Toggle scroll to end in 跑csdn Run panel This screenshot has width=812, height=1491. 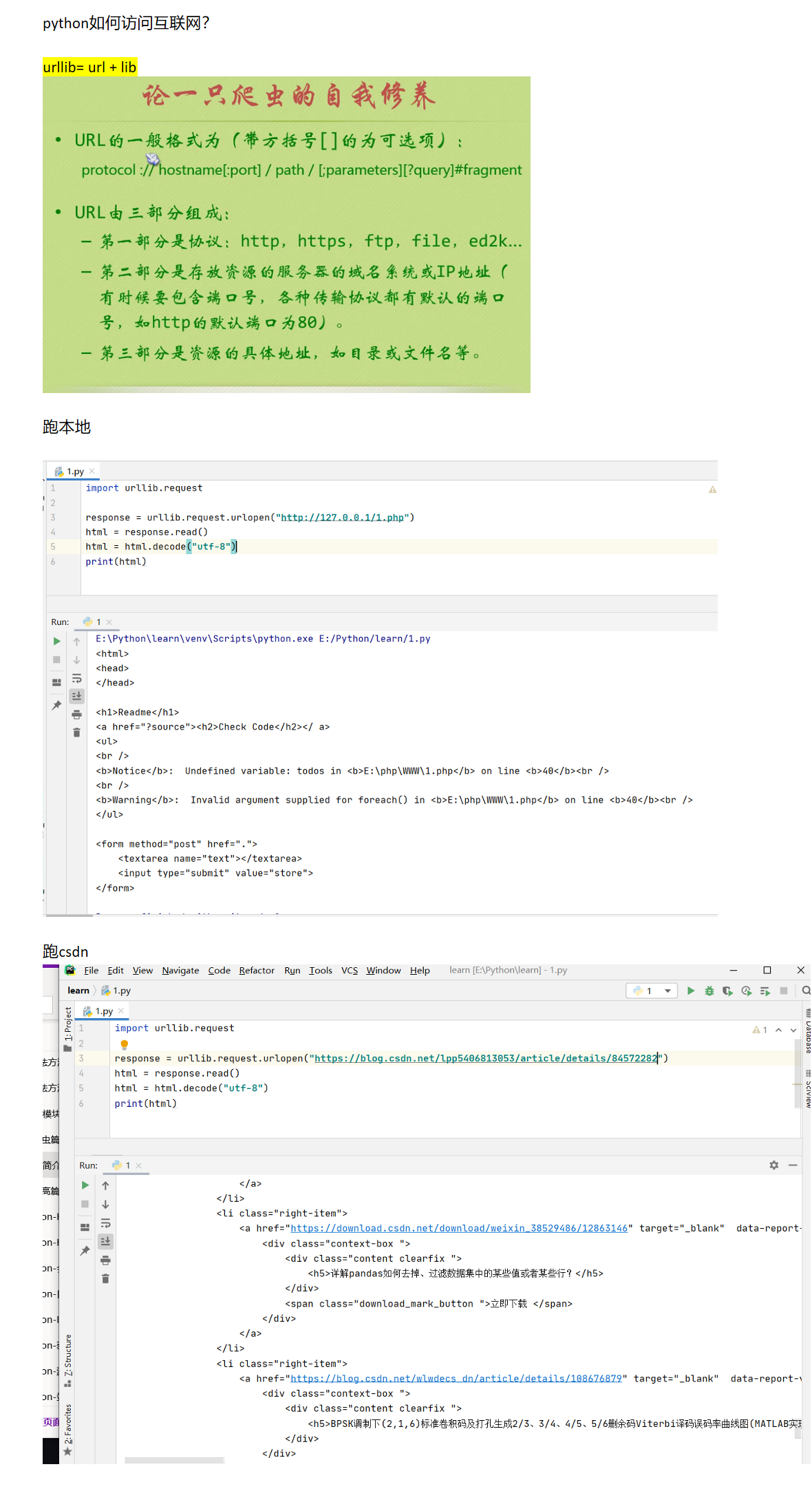pyautogui.click(x=105, y=1241)
